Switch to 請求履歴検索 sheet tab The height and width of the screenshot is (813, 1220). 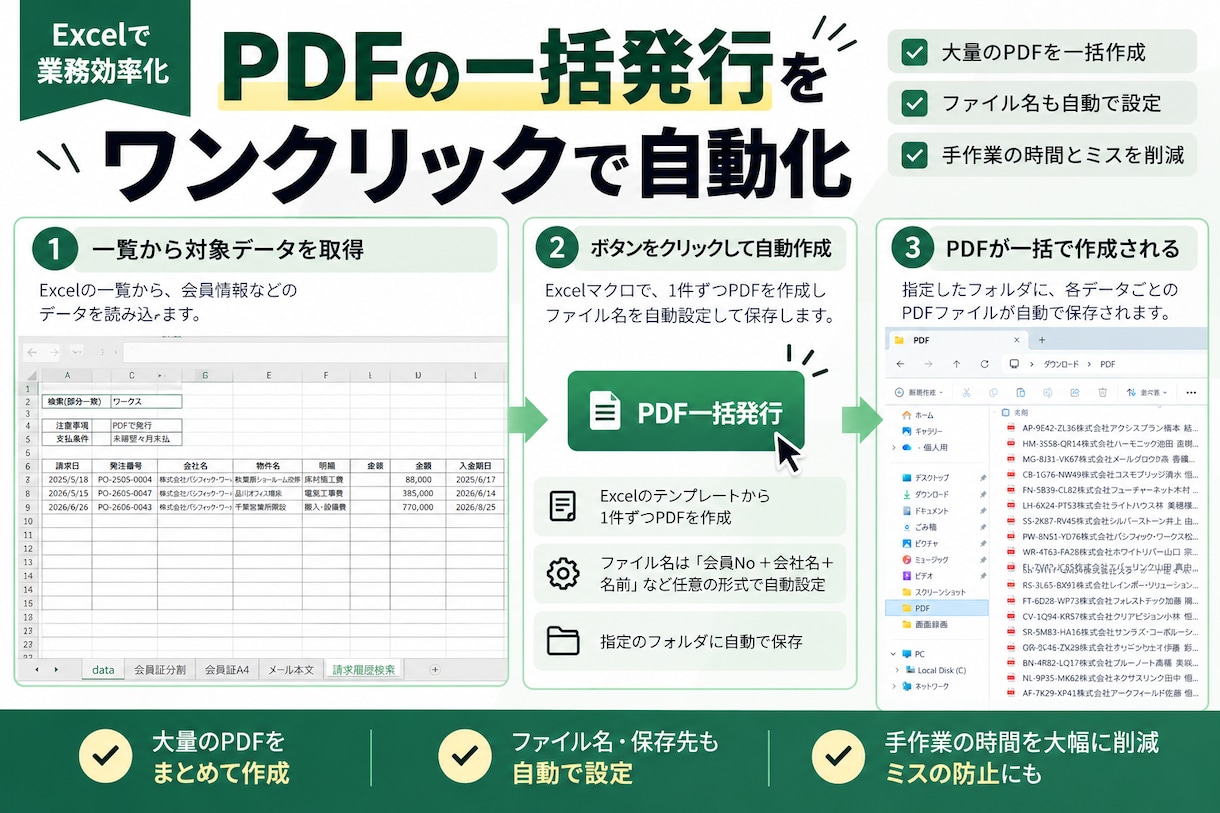point(364,670)
